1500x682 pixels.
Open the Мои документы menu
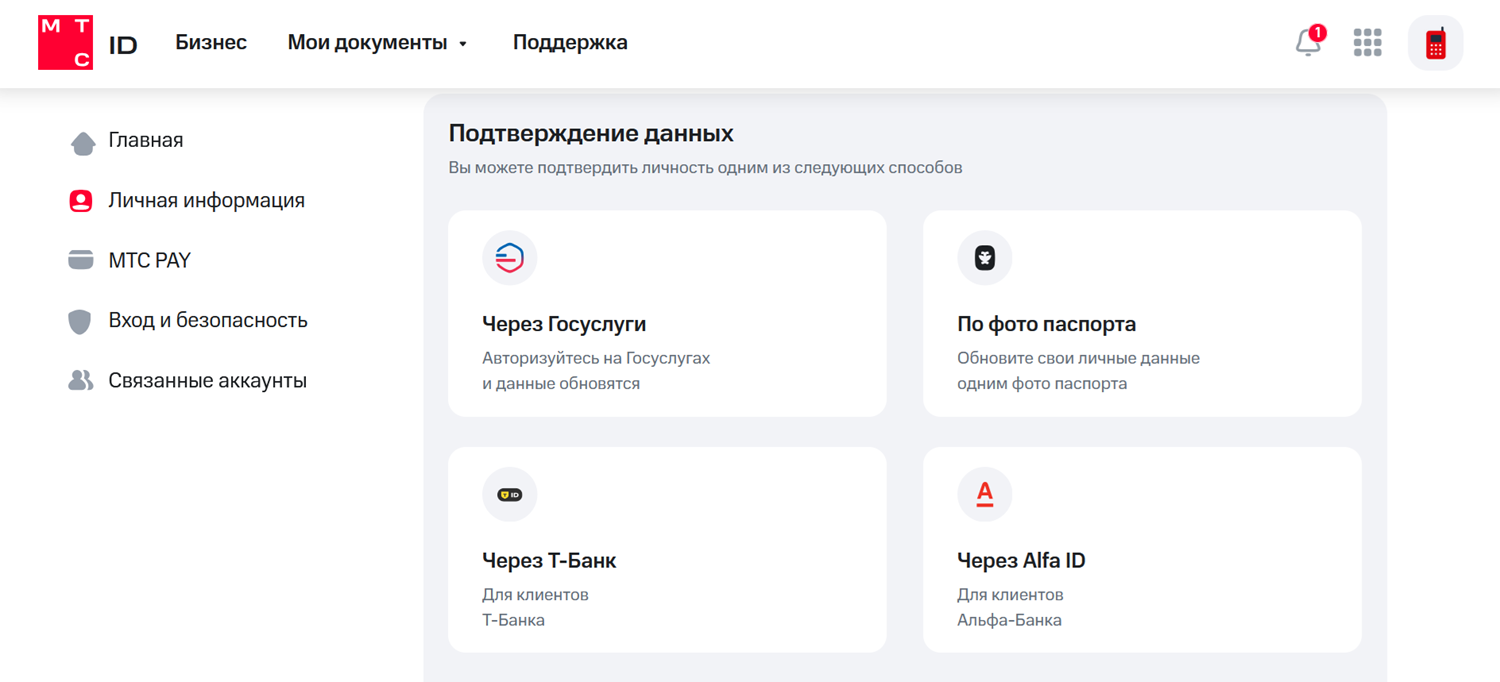click(368, 43)
